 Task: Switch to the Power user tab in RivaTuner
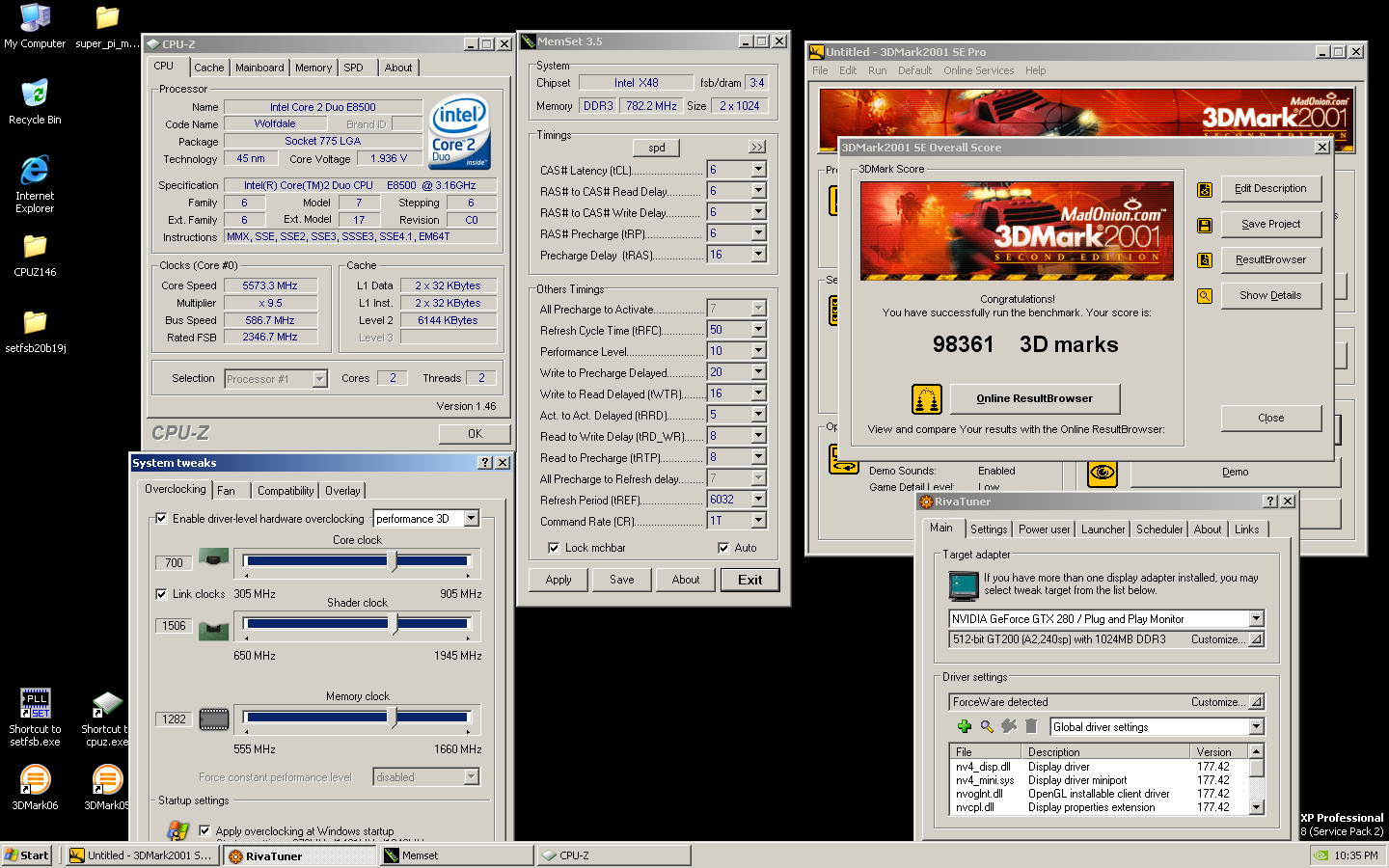pyautogui.click(x=1044, y=529)
